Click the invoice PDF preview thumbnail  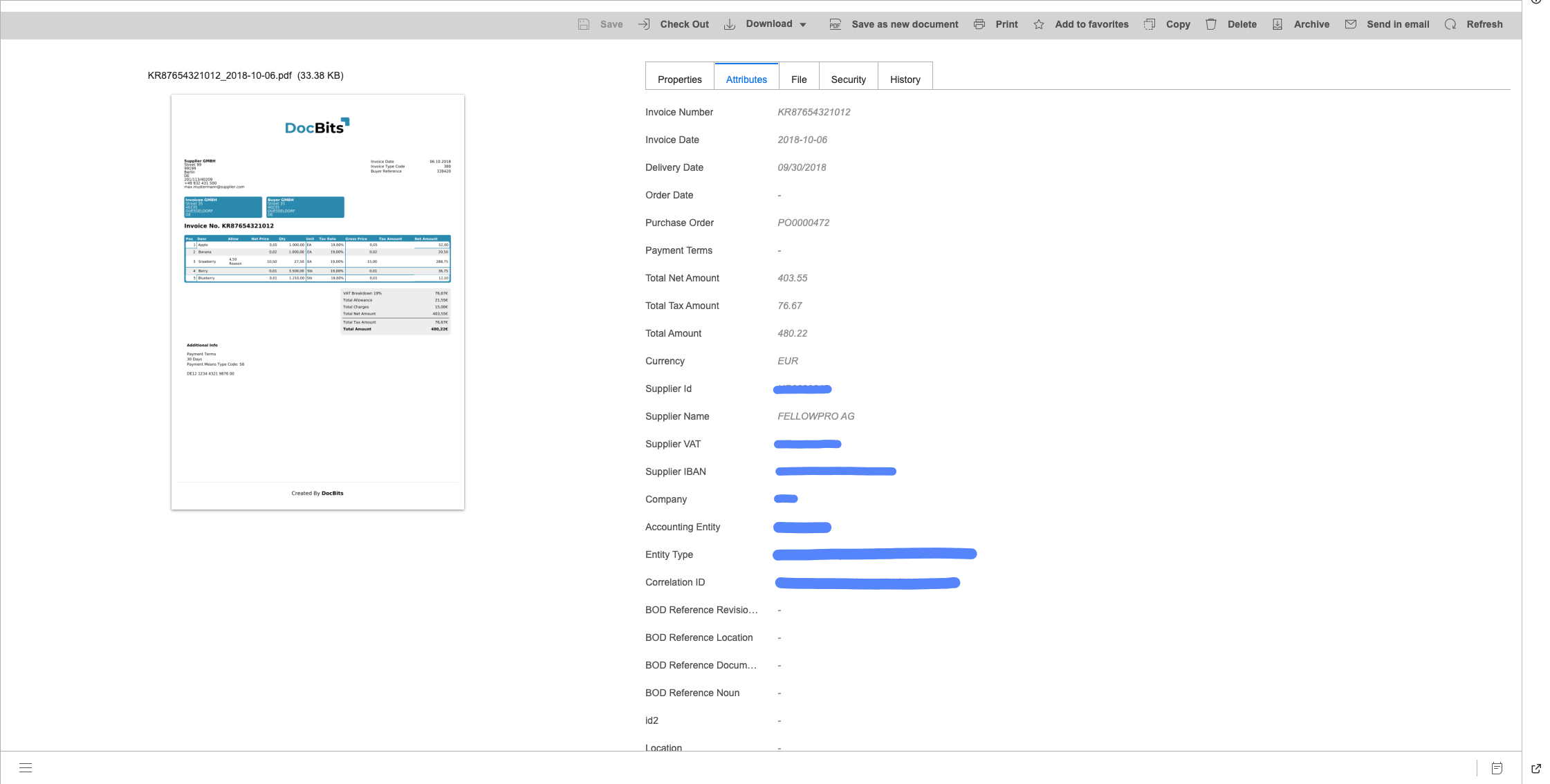(x=317, y=302)
